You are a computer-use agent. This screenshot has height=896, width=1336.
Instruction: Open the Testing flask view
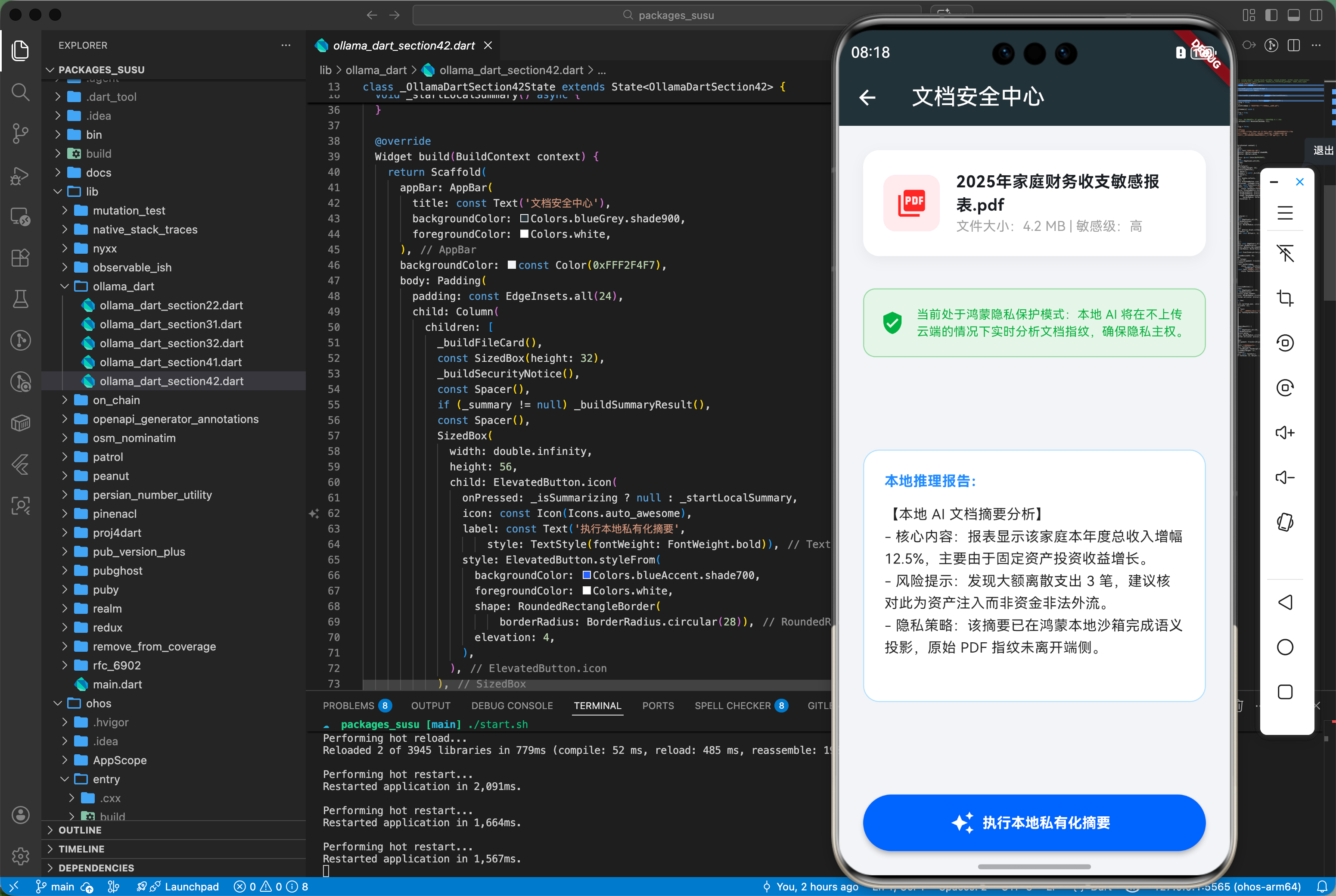[21, 299]
